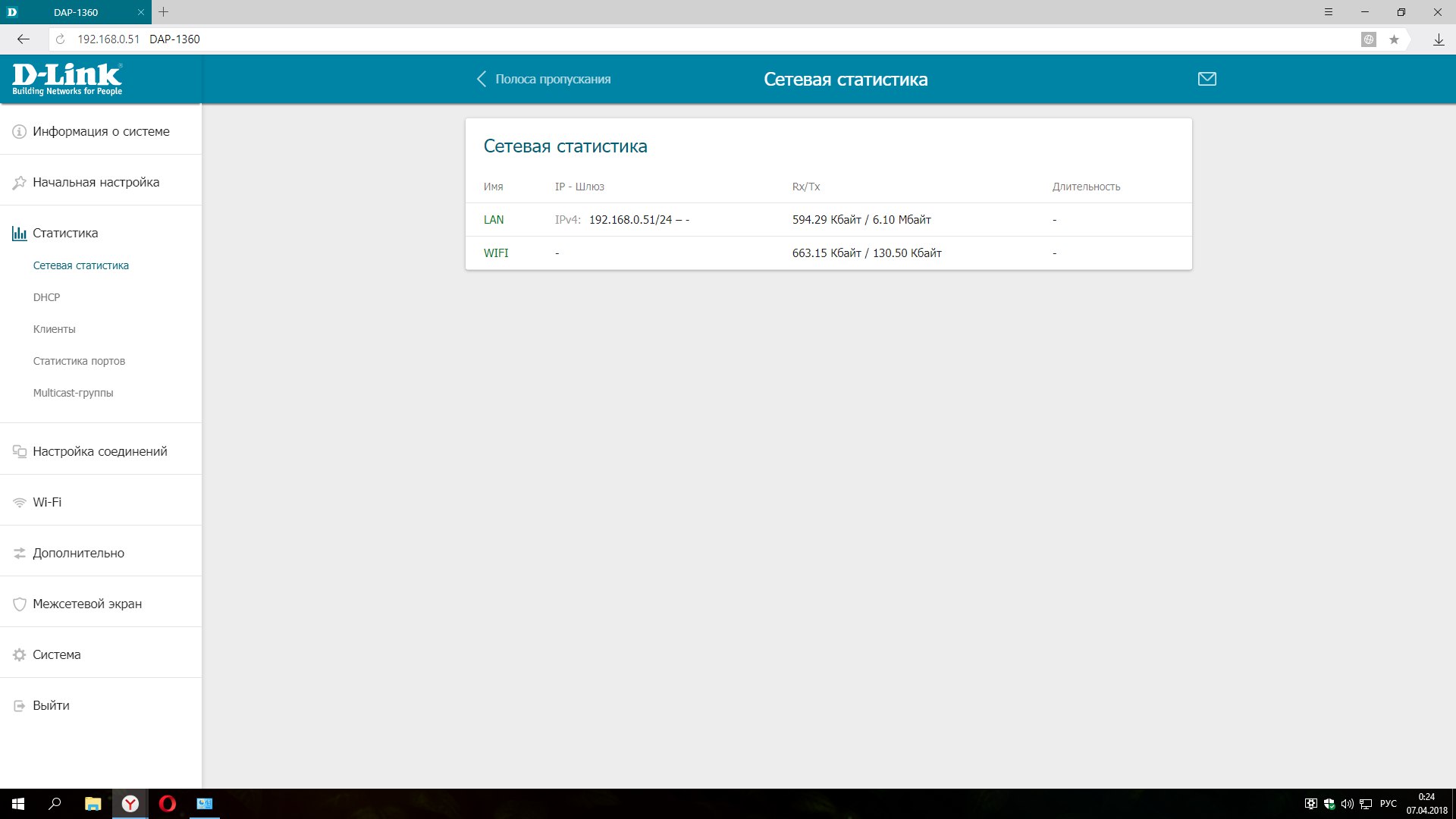Open Opera from the Windows taskbar

click(x=168, y=804)
